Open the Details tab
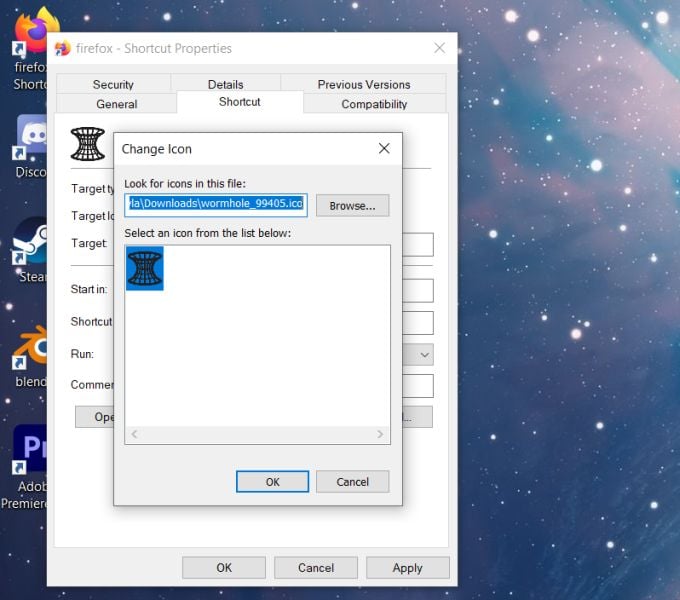This screenshot has width=680, height=600. click(226, 84)
